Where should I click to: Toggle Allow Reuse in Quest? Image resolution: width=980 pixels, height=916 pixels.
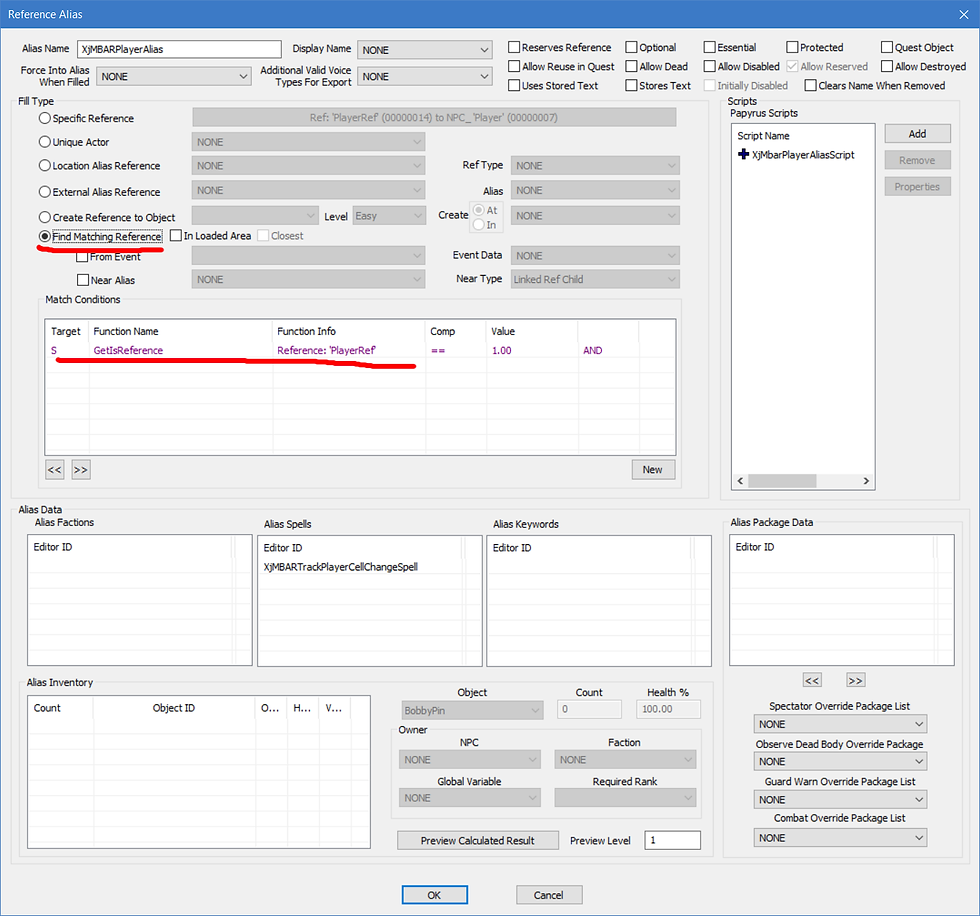pyautogui.click(x=514, y=66)
